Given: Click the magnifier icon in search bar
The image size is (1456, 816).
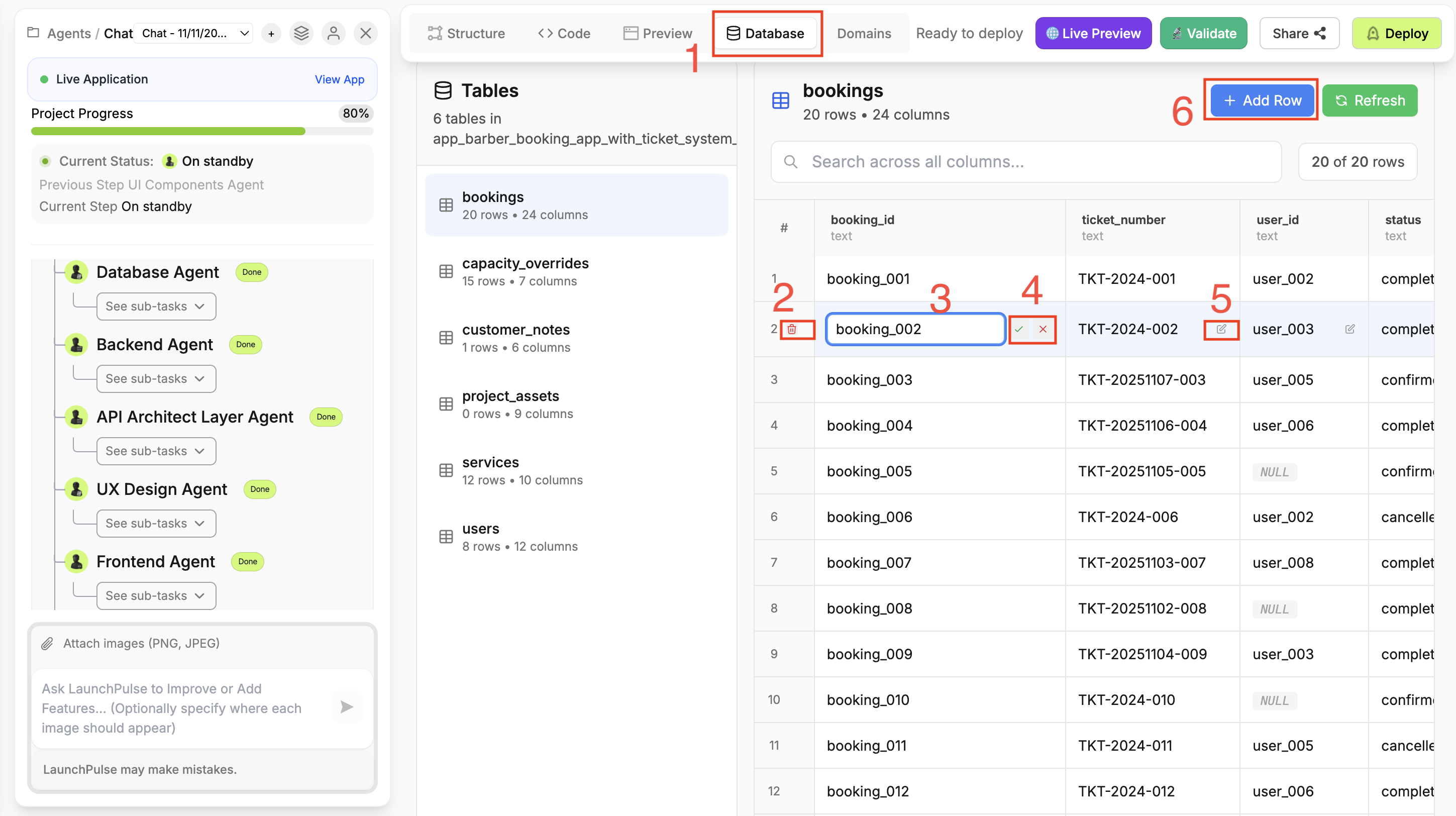Looking at the screenshot, I should click(791, 162).
